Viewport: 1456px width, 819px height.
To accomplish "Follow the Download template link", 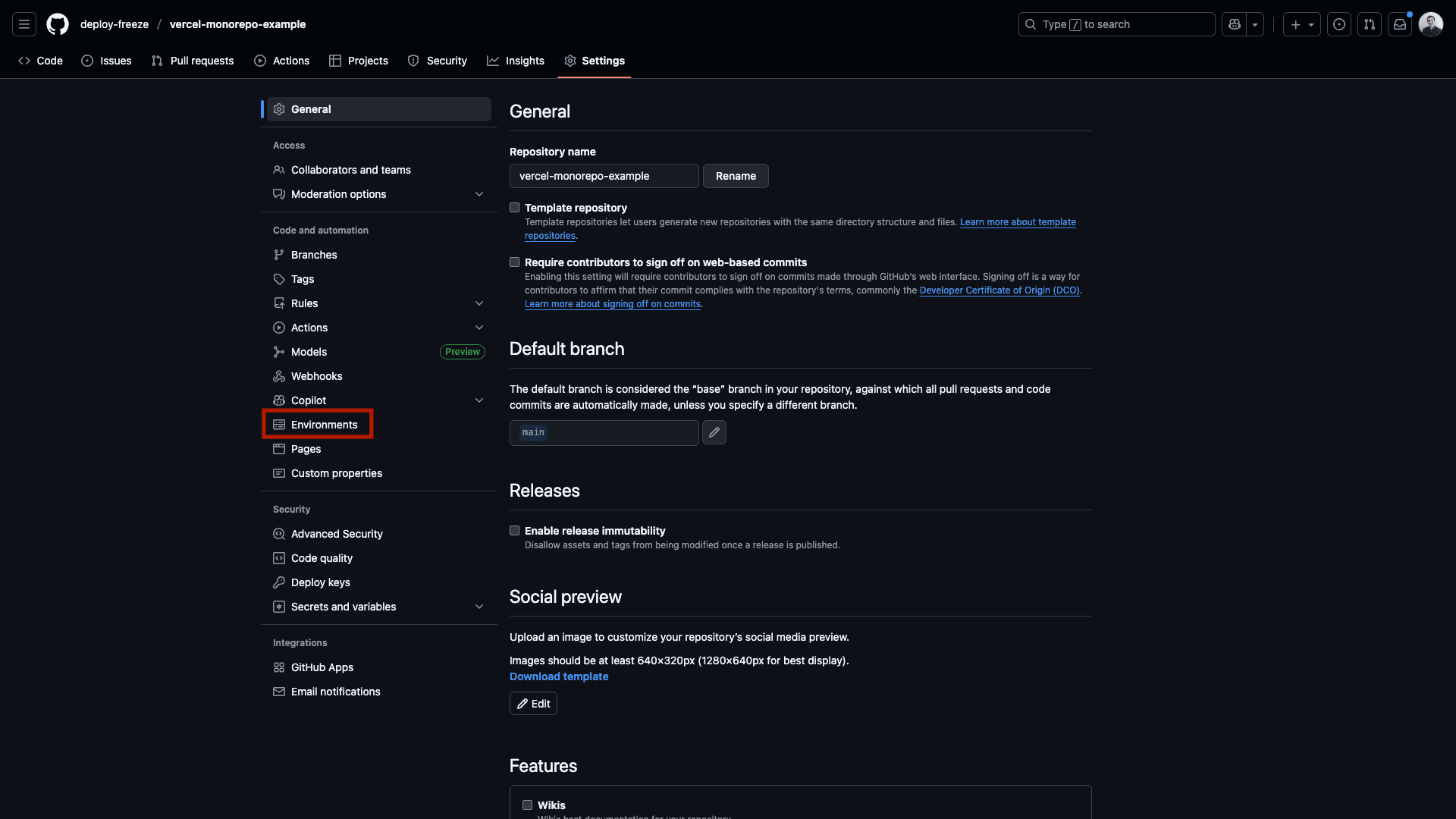I will pos(559,676).
